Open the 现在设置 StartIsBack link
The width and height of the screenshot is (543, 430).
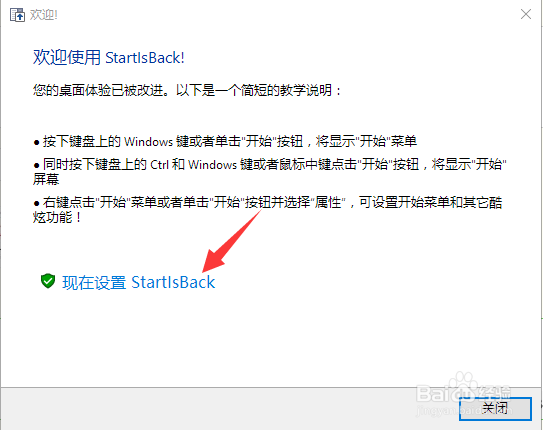pyautogui.click(x=139, y=282)
